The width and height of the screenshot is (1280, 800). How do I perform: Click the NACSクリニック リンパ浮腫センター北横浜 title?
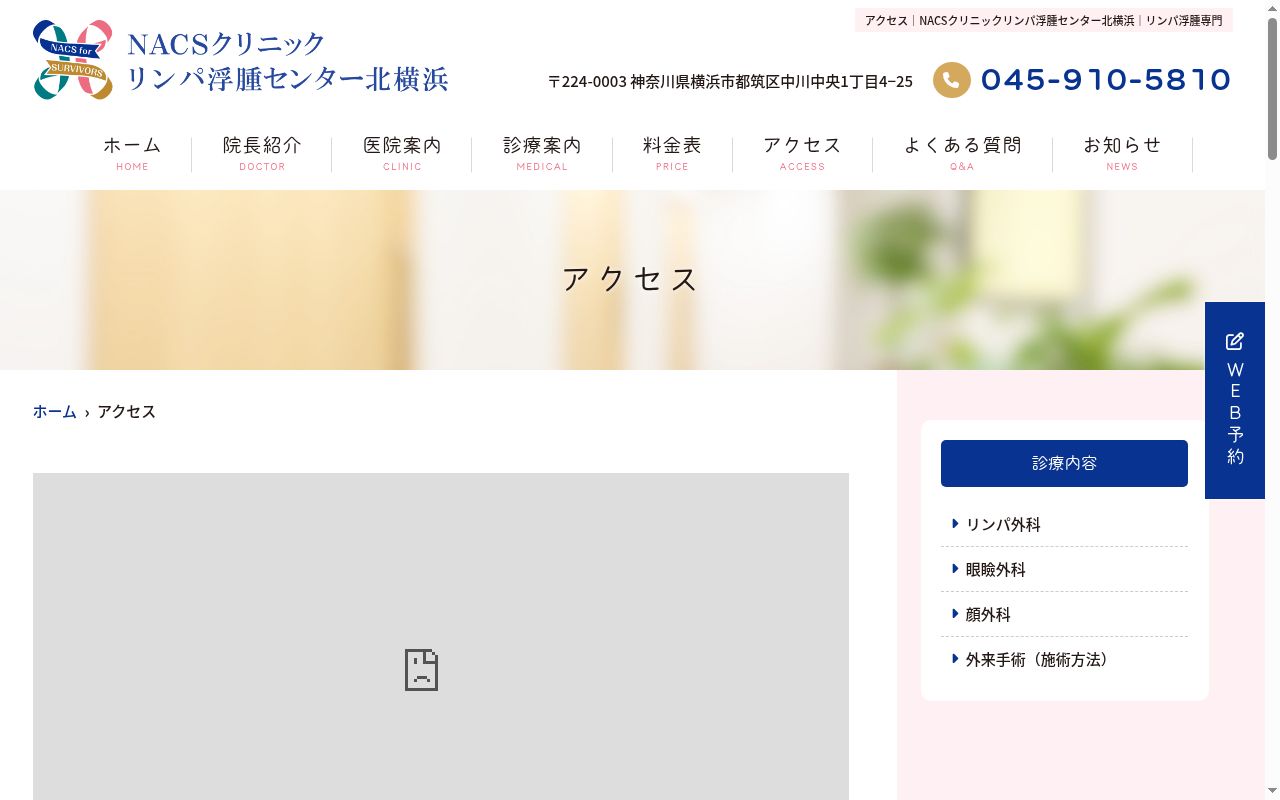pyautogui.click(x=287, y=61)
